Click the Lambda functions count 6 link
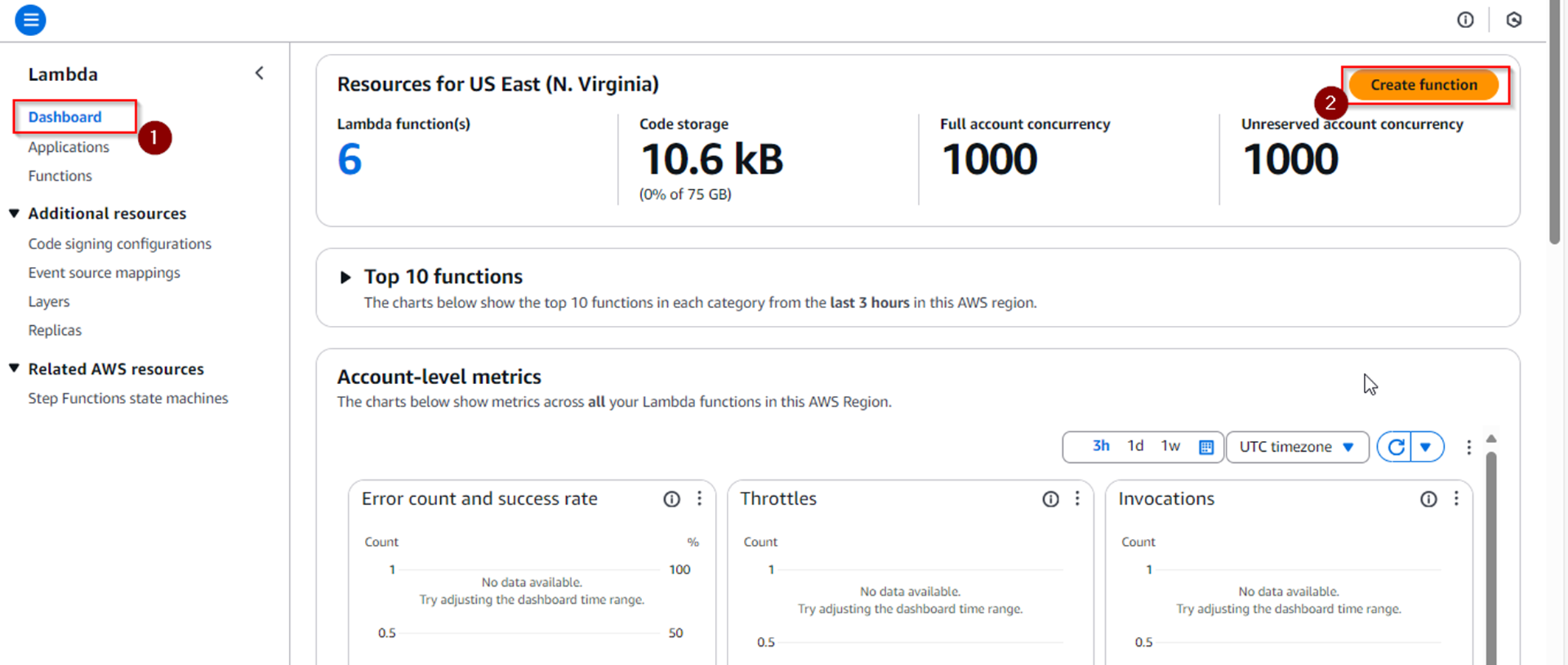The height and width of the screenshot is (665, 1568). pyautogui.click(x=349, y=159)
